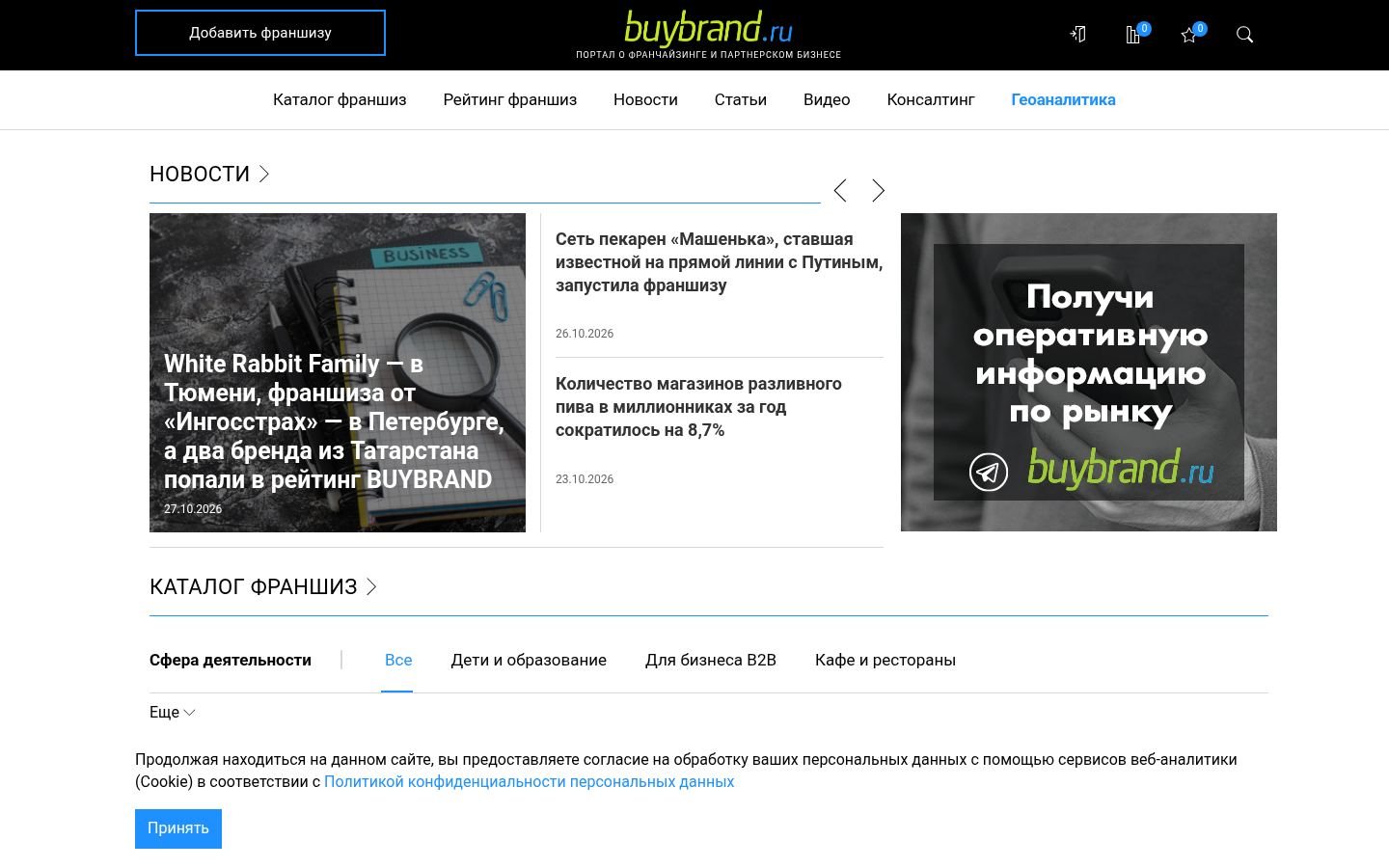Open the Консалтинг navigation item
The width and height of the screenshot is (1389, 868).
(931, 100)
